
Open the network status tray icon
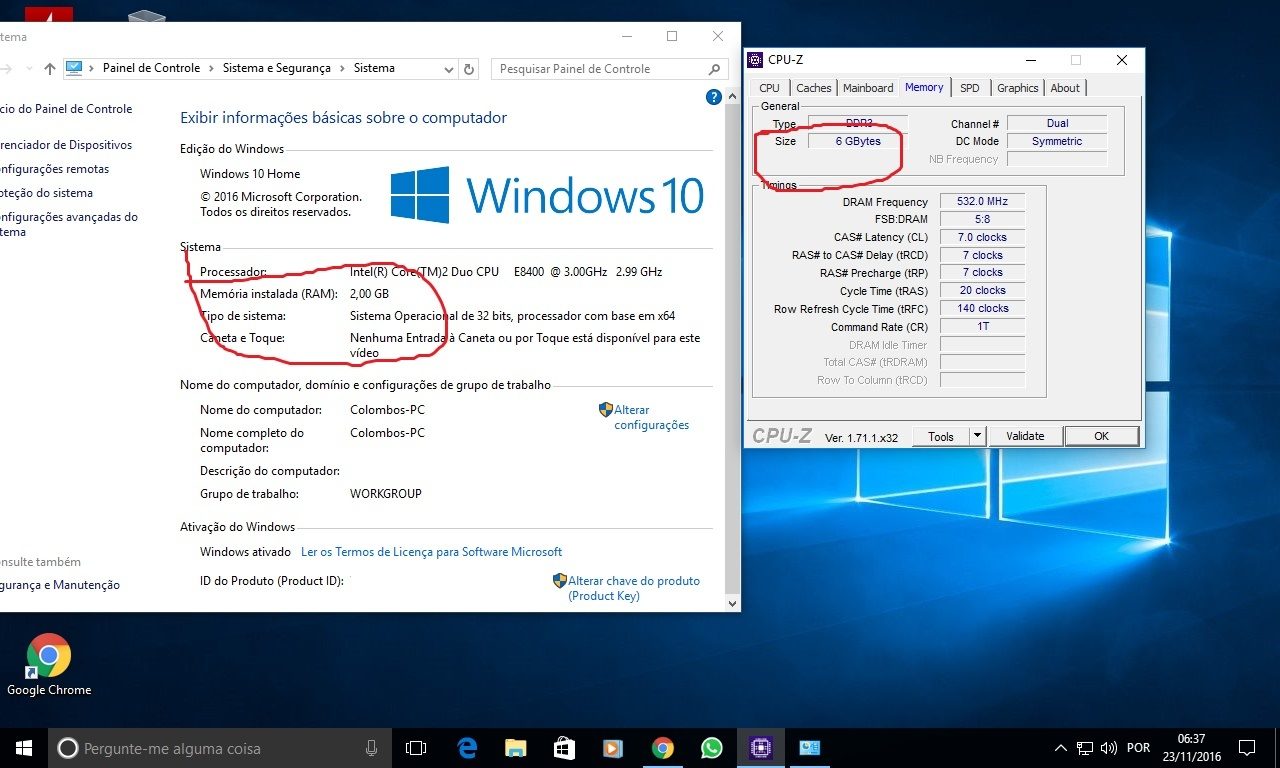tap(1085, 748)
